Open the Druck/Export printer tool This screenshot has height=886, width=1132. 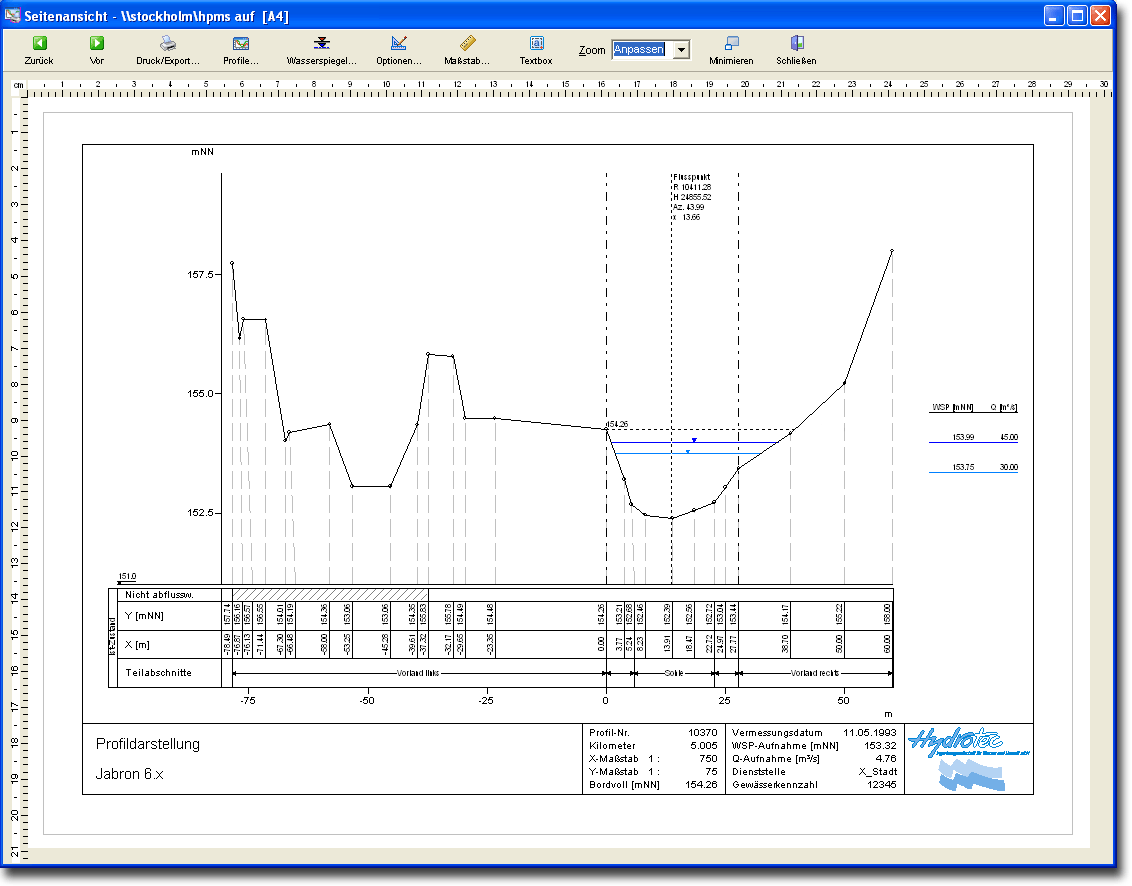[167, 51]
